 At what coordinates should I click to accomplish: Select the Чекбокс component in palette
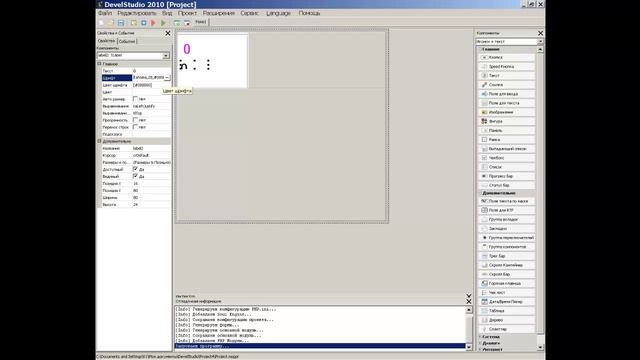[507, 158]
